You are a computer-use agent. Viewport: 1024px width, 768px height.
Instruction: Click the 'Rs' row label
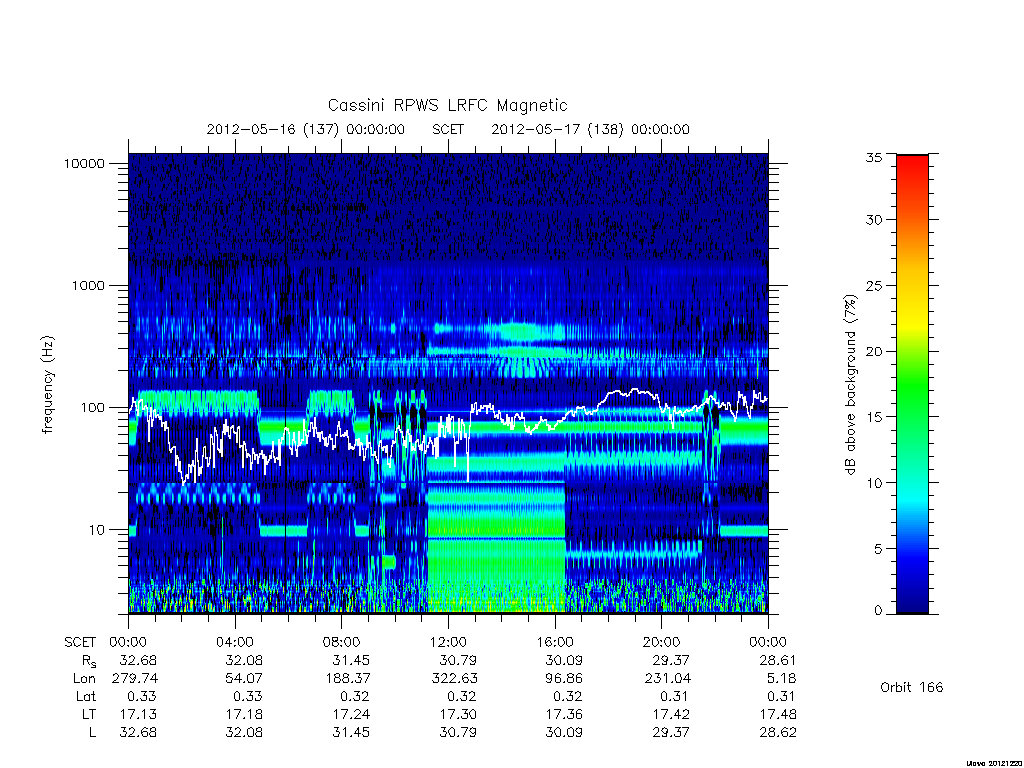(x=88, y=661)
